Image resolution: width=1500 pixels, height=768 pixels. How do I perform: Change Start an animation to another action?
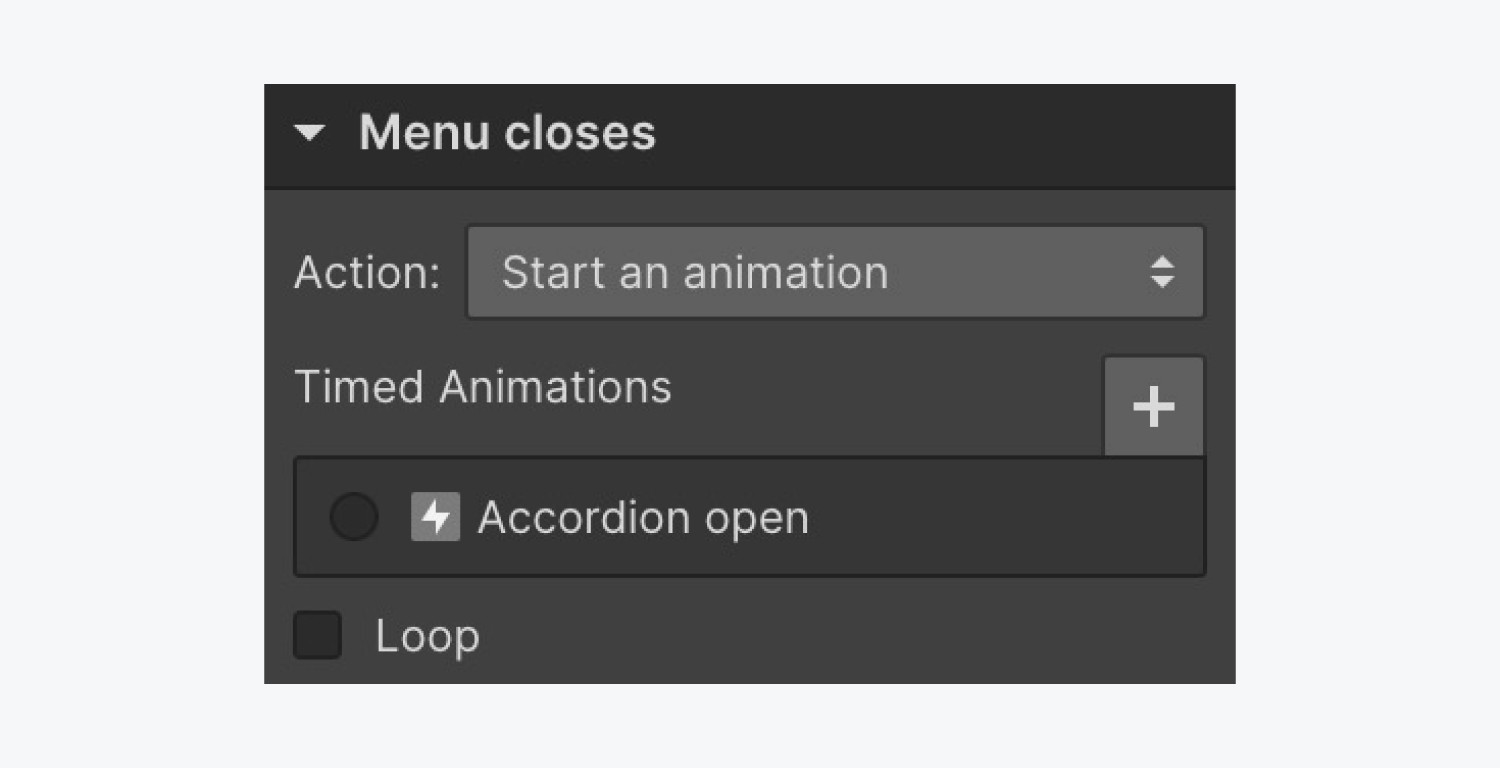tap(835, 271)
